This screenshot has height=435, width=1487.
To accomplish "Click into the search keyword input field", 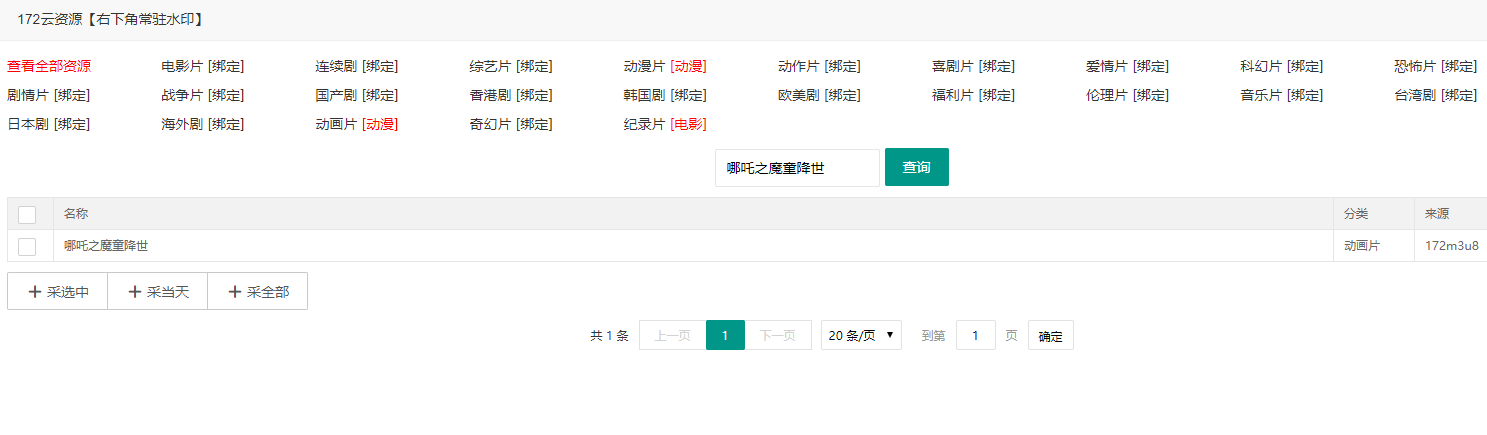I will (796, 168).
